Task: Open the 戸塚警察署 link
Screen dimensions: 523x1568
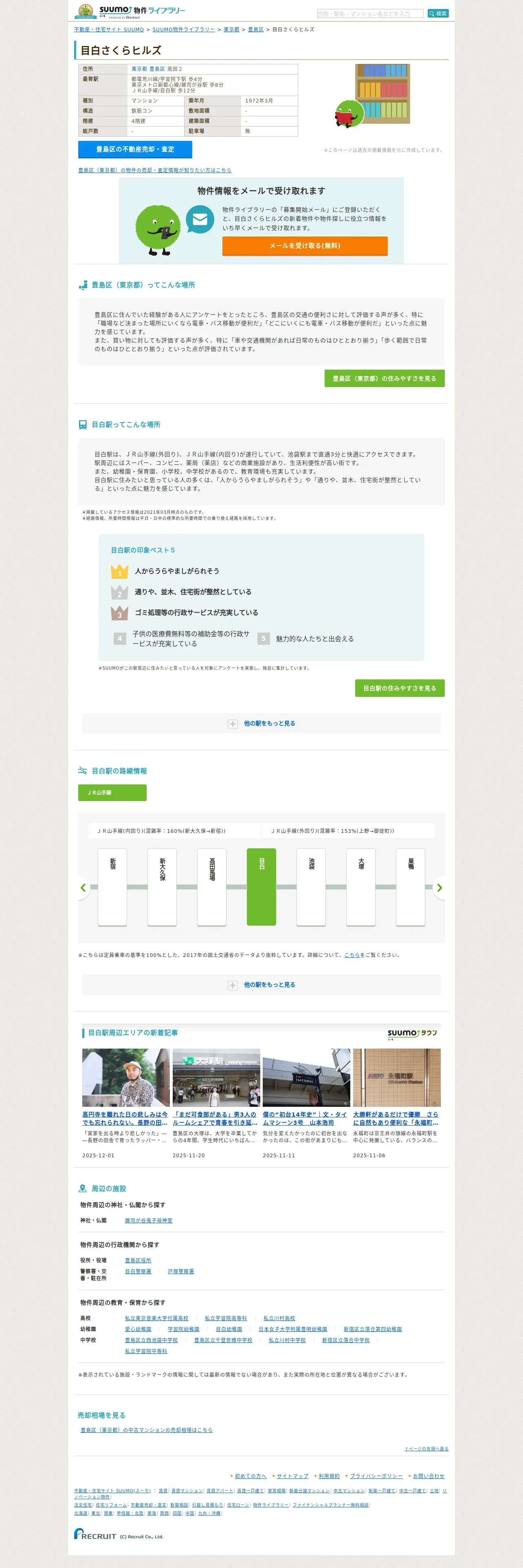Action: 181,1272
